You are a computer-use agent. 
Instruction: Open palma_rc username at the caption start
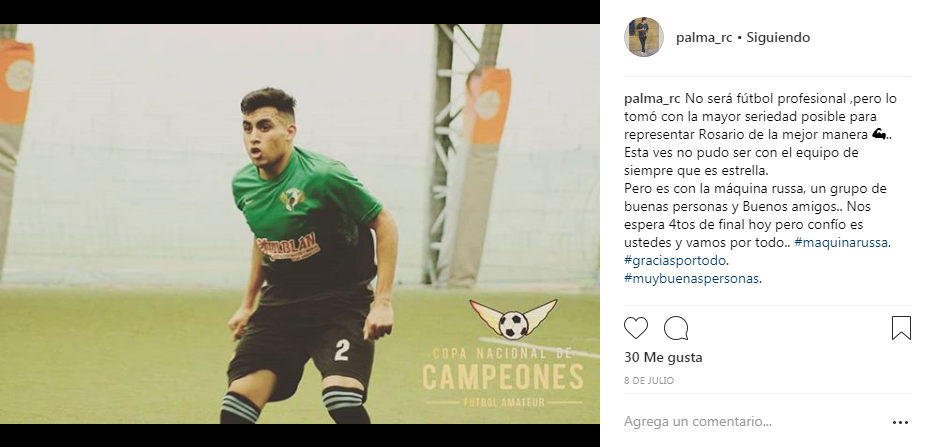(652, 99)
